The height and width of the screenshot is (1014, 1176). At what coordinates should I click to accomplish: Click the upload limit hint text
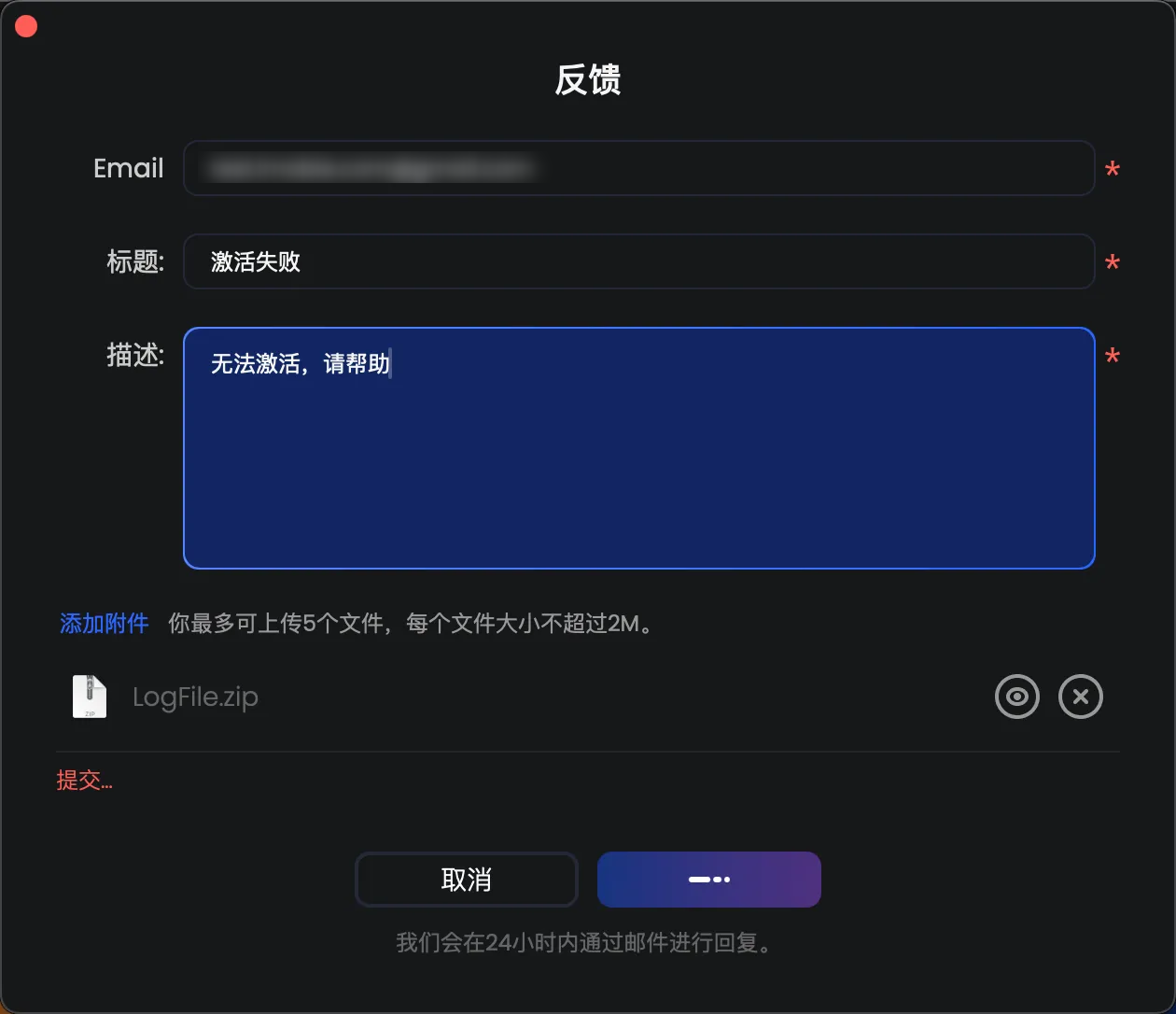tap(413, 624)
